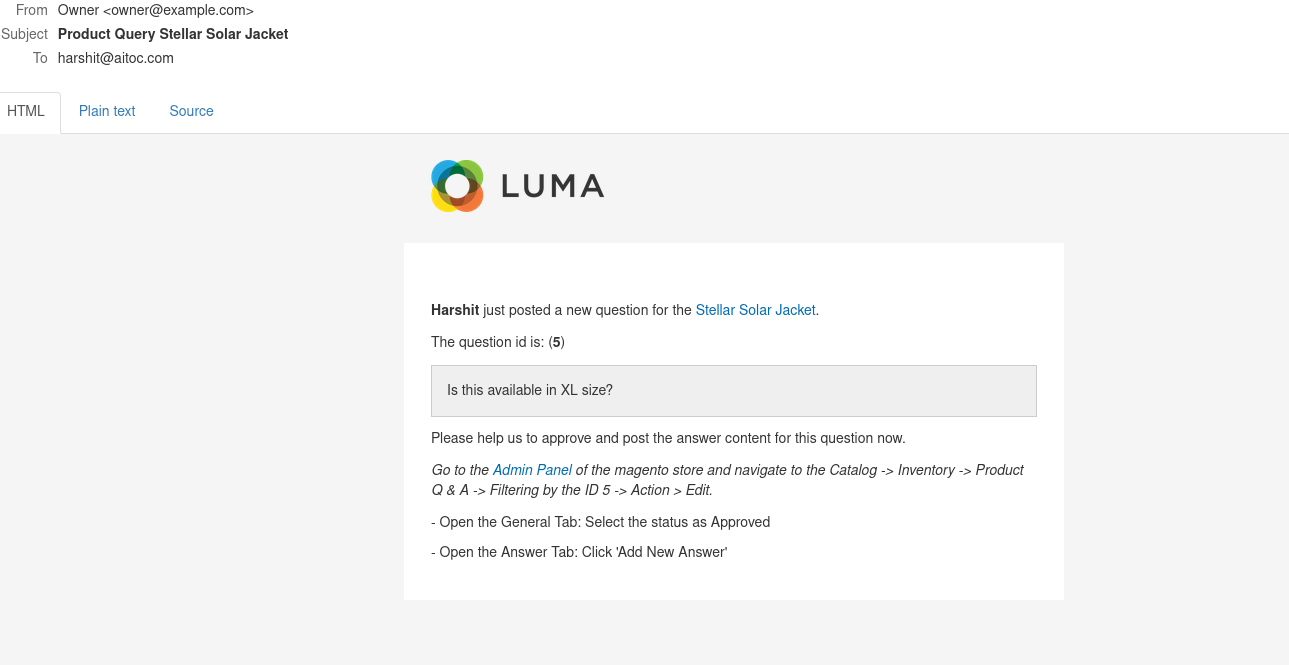Click the bold question id number 5
Viewport: 1289px width, 665px height.
556,342
